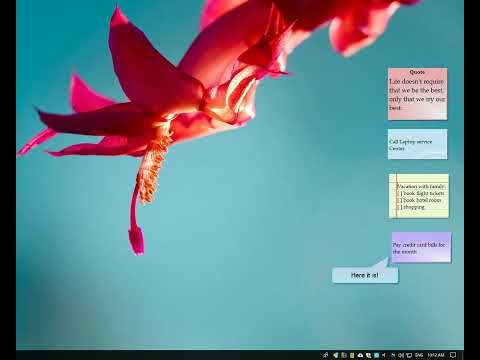Image resolution: width=480 pixels, height=360 pixels.
Task: Open the volume speaker tray icon
Action: tap(401, 355)
